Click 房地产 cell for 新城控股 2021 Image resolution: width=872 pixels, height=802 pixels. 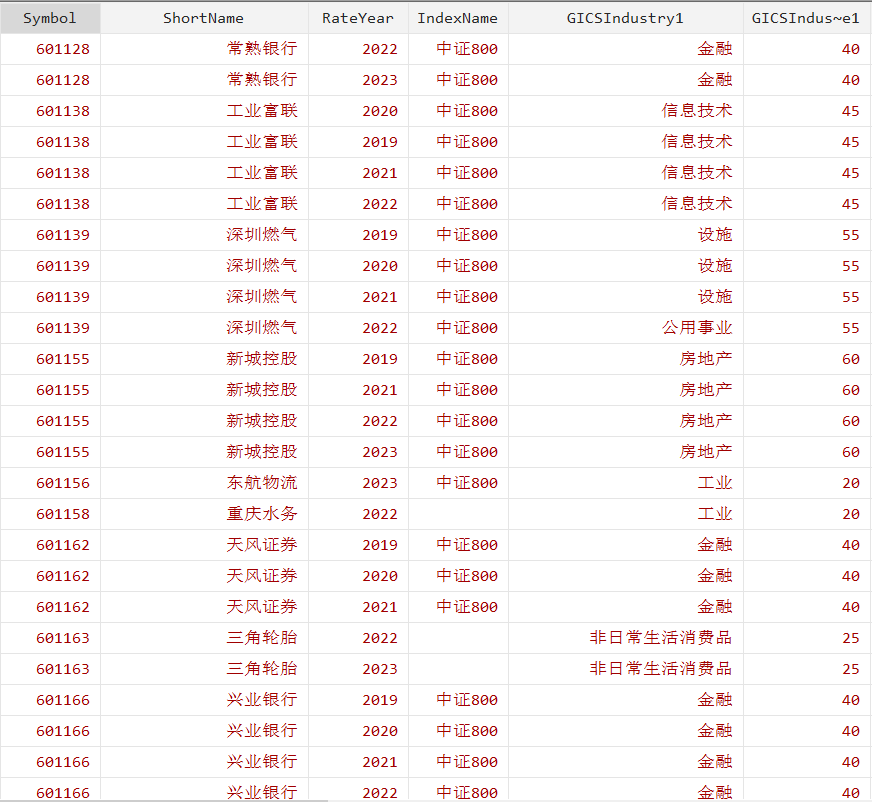coord(626,390)
